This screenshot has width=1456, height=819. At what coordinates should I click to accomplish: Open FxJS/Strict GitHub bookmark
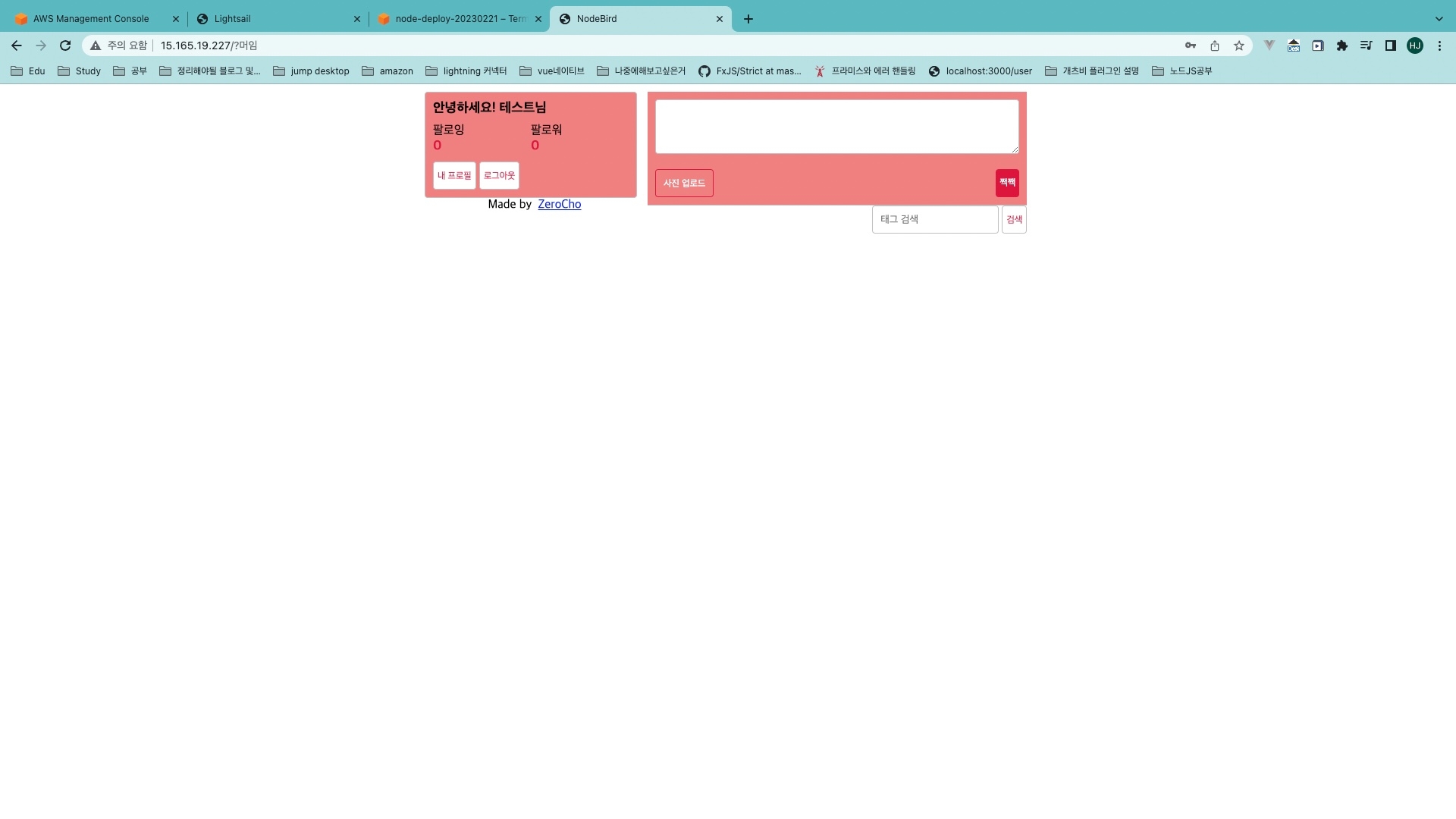tap(750, 71)
